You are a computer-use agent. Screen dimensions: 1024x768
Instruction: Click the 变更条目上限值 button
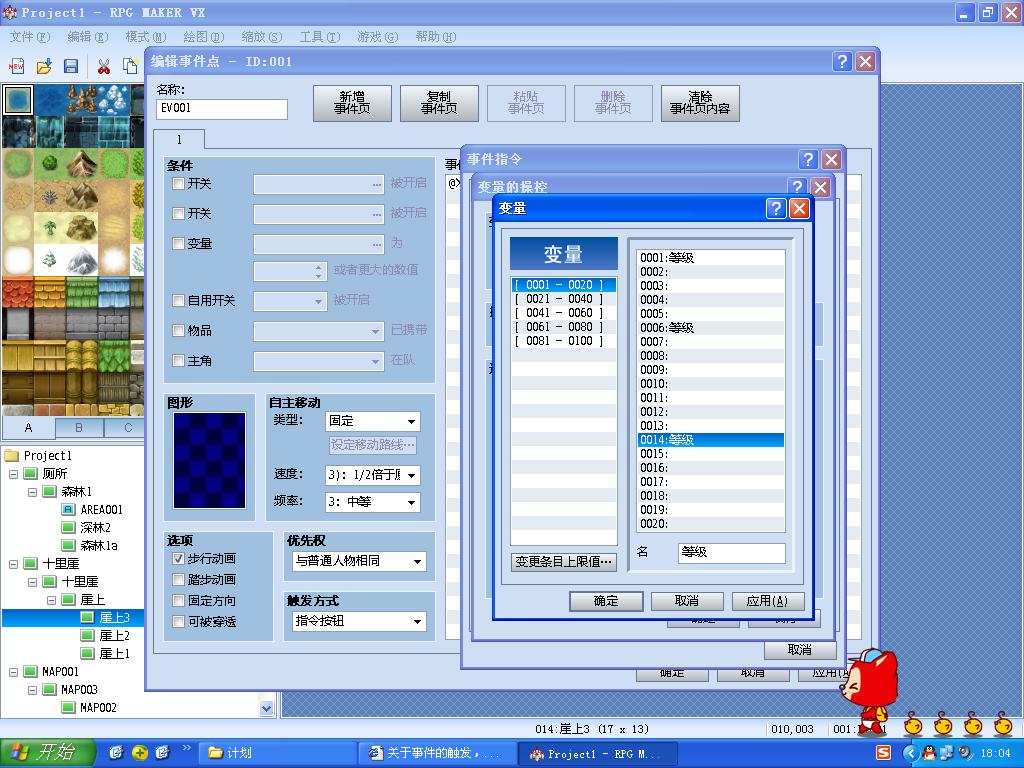(564, 562)
